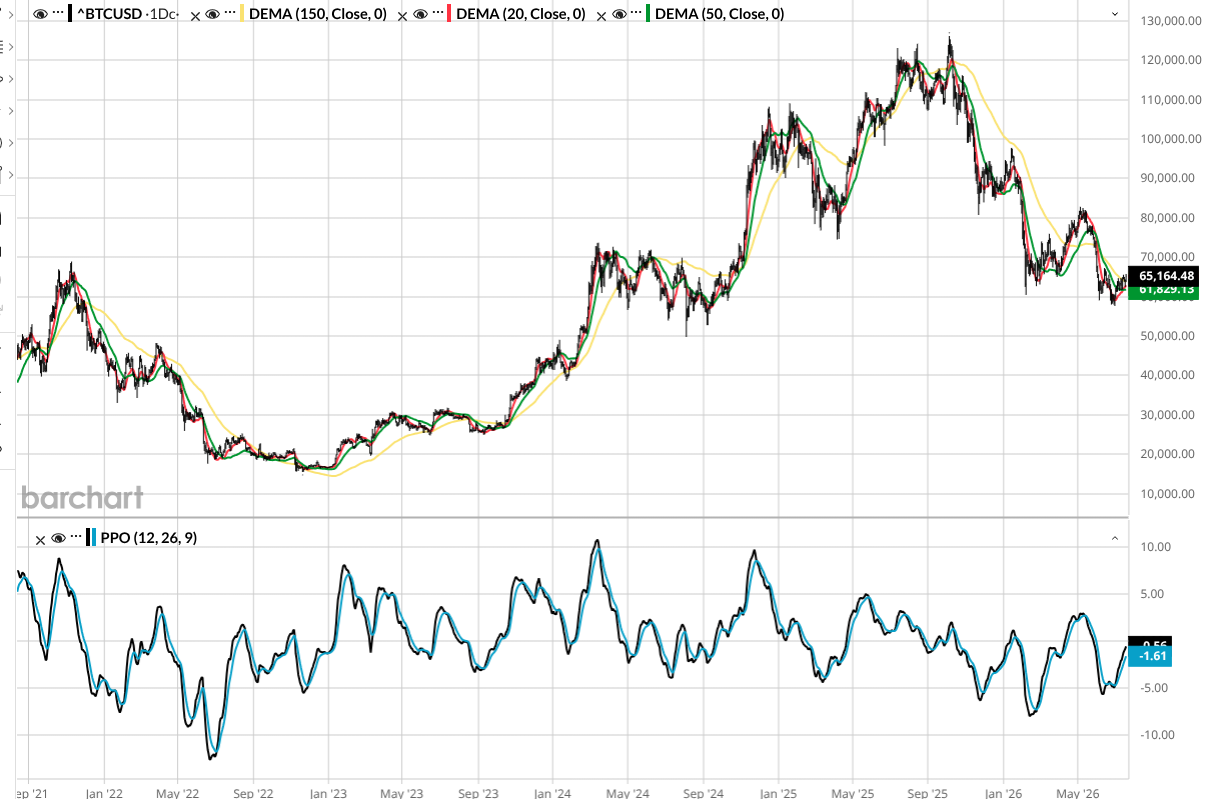Open ellipsis menu for DEMA (150, Close, 0)
The height and width of the screenshot is (799, 1210).
point(230,14)
